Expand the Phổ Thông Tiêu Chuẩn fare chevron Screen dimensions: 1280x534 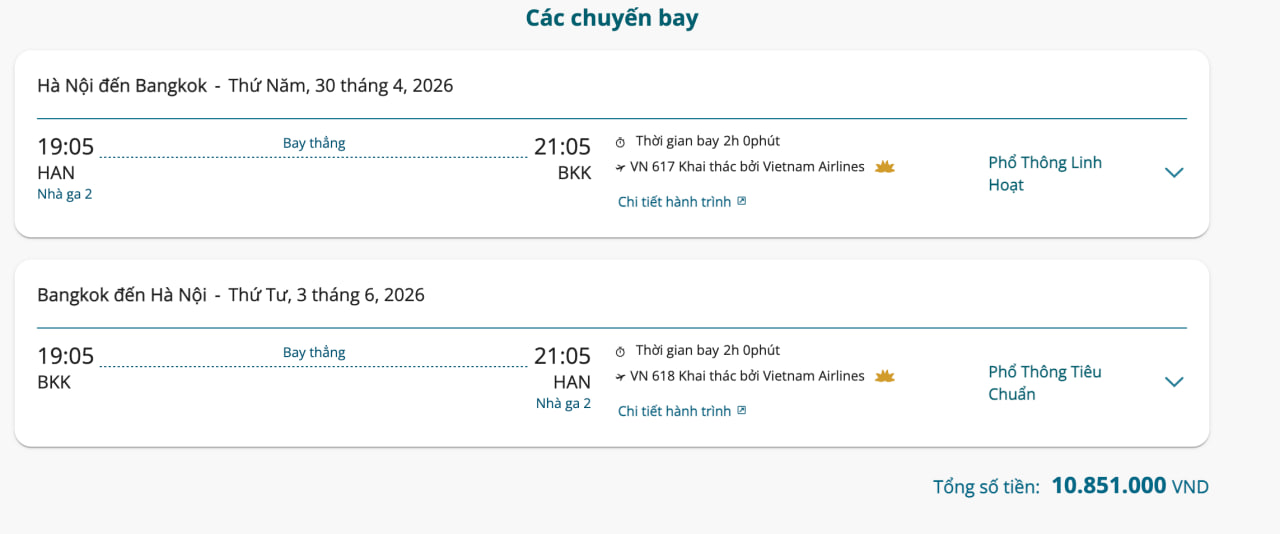point(1174,382)
